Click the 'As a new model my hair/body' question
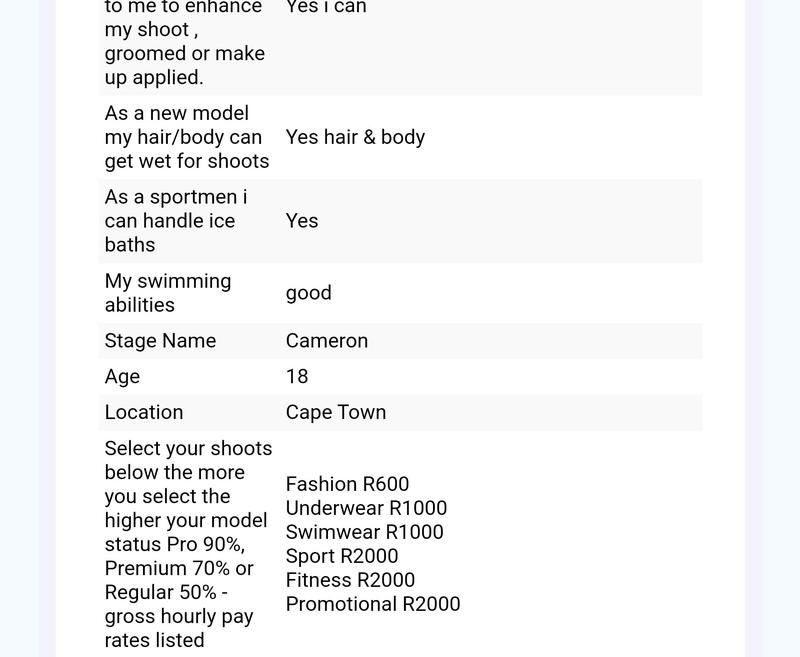Screen dimensions: 800x657 click(186, 137)
